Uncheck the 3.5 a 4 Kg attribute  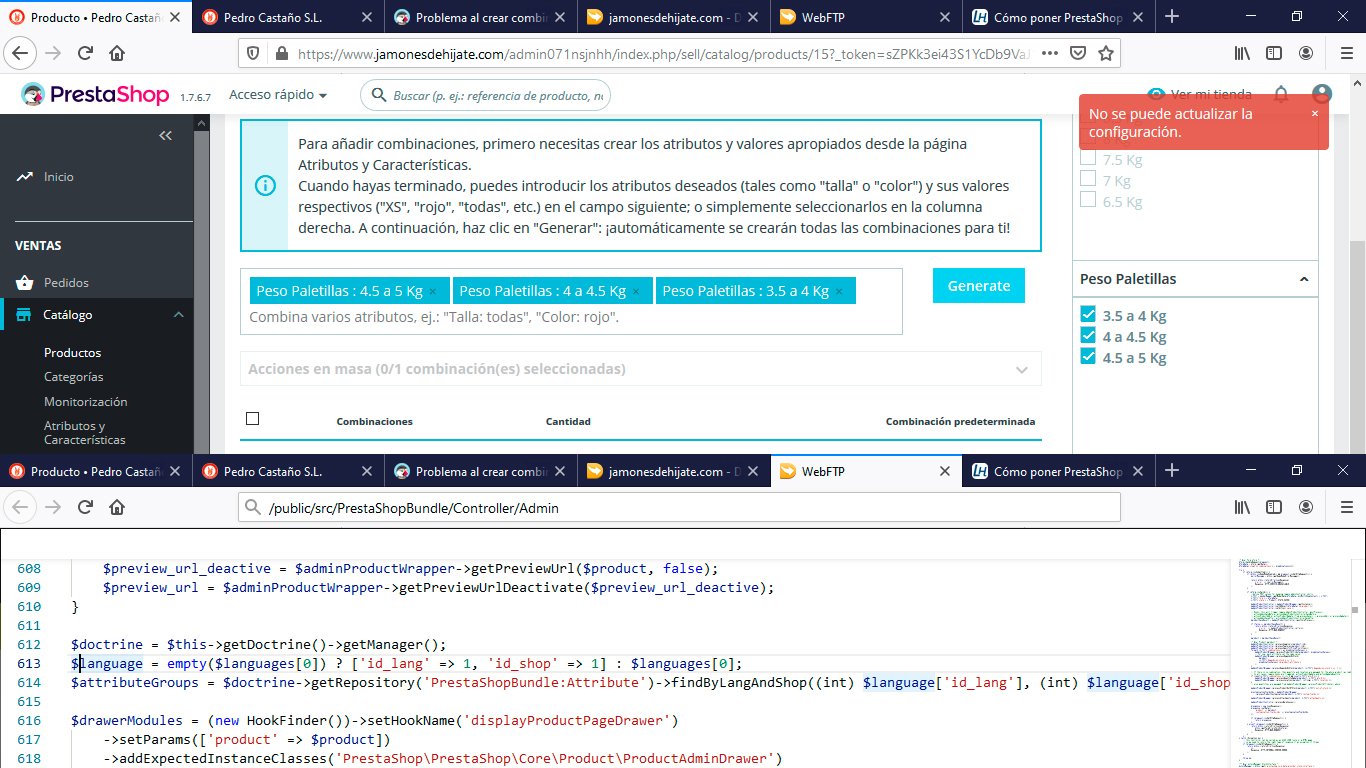coord(1088,315)
